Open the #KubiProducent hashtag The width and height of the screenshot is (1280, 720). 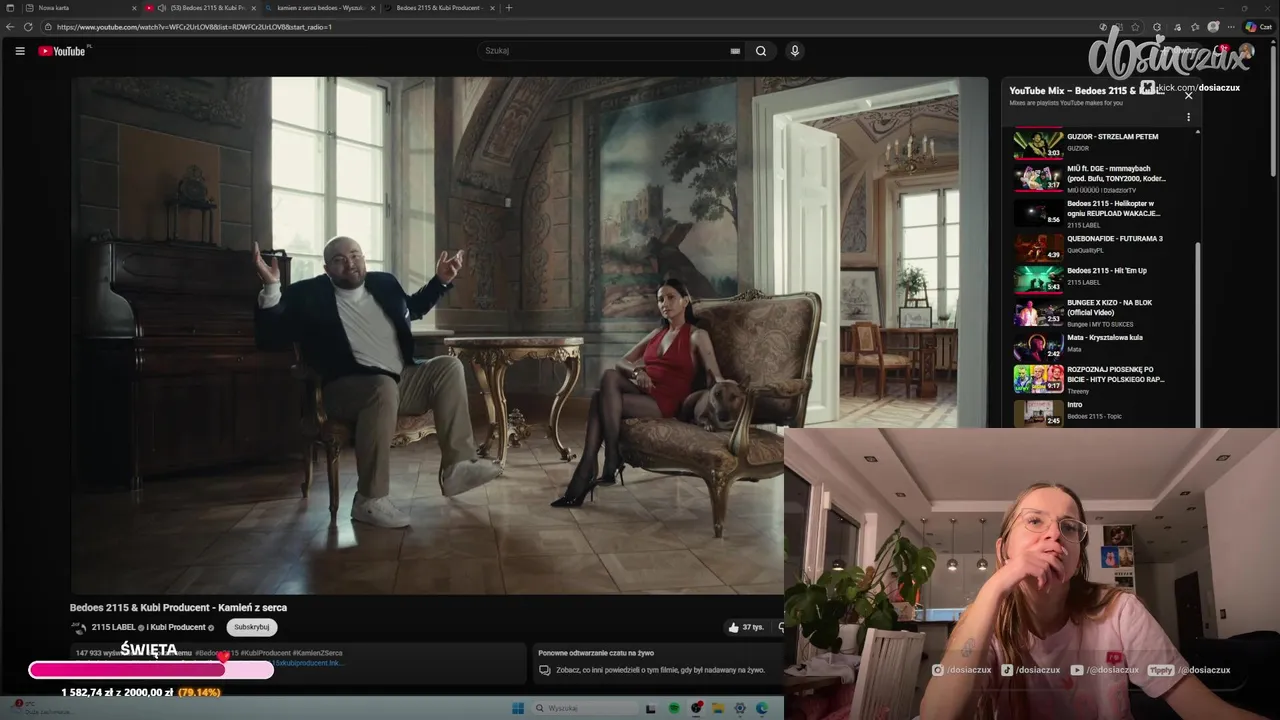(x=266, y=653)
